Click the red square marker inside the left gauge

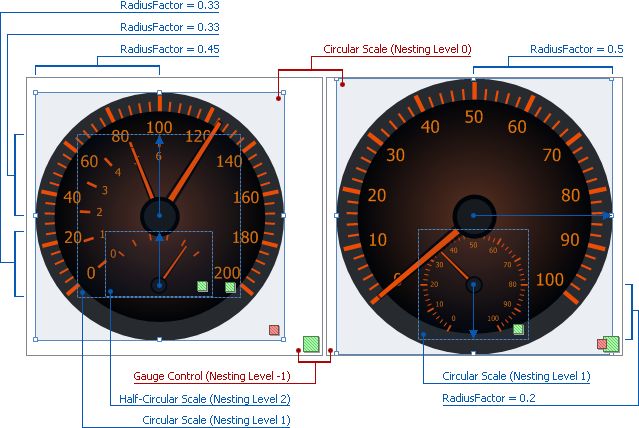click(274, 330)
